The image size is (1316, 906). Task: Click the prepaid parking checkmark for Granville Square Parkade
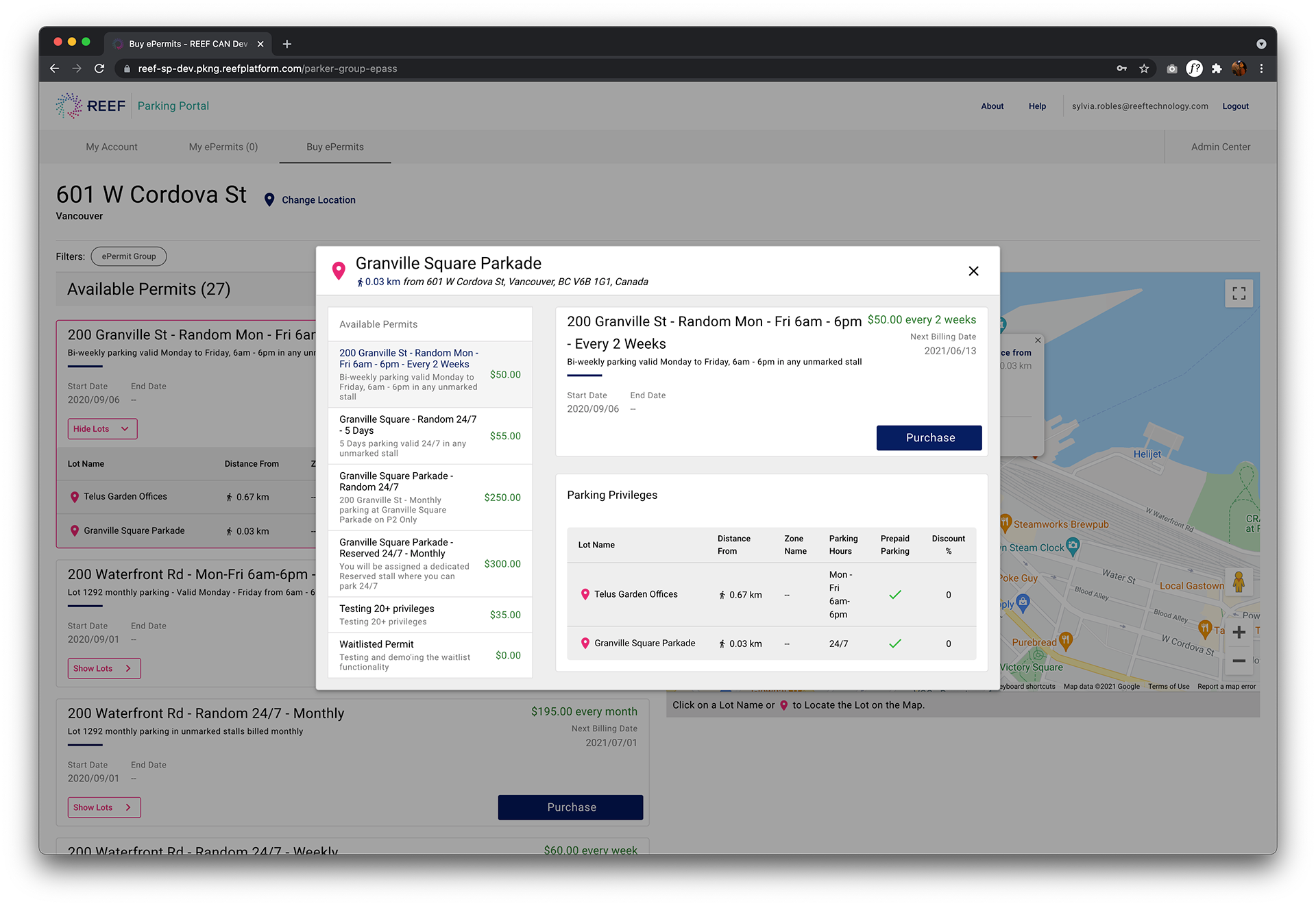(x=894, y=644)
